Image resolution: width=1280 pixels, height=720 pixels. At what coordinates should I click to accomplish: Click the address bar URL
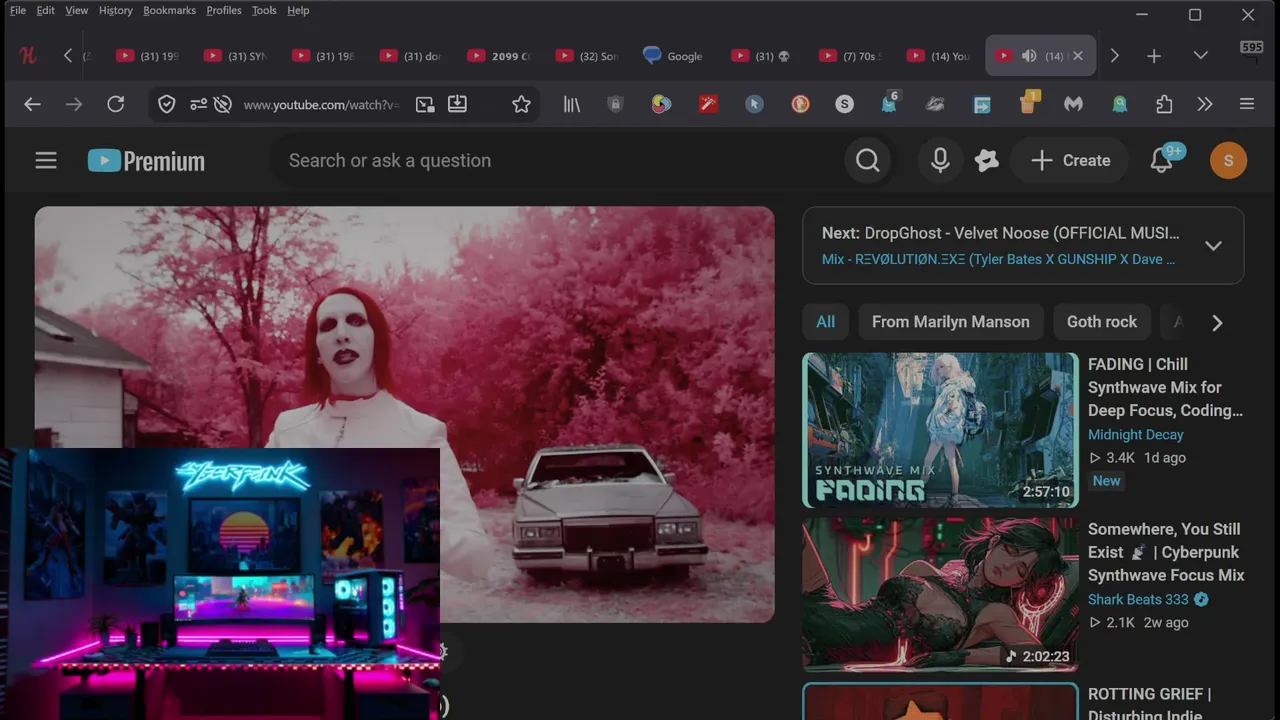(321, 104)
